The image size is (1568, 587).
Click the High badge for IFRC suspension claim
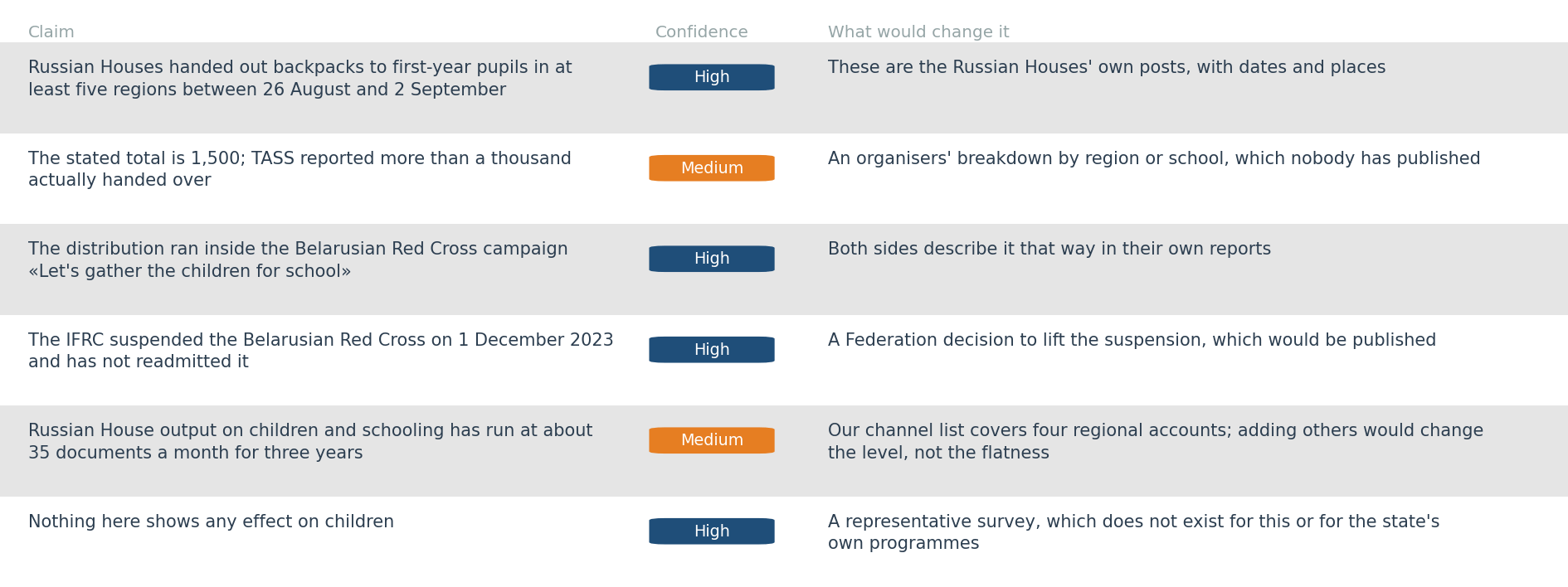coord(712,350)
